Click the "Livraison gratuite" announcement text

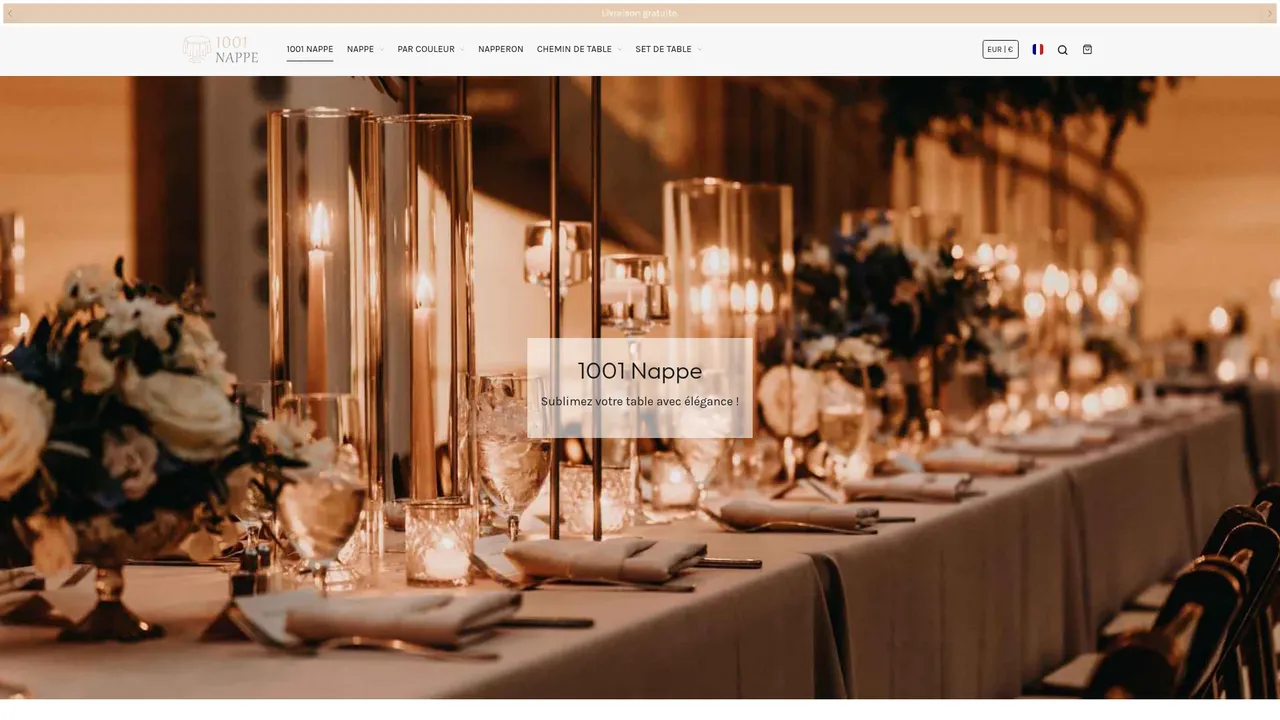point(639,13)
